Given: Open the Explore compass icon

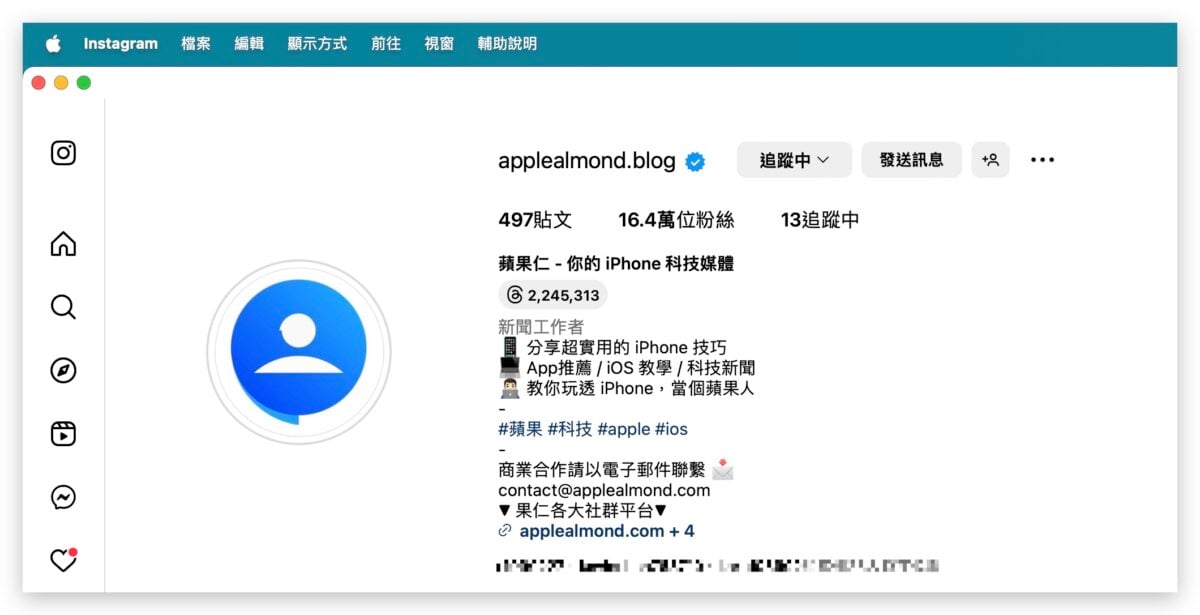Looking at the screenshot, I should point(63,371).
